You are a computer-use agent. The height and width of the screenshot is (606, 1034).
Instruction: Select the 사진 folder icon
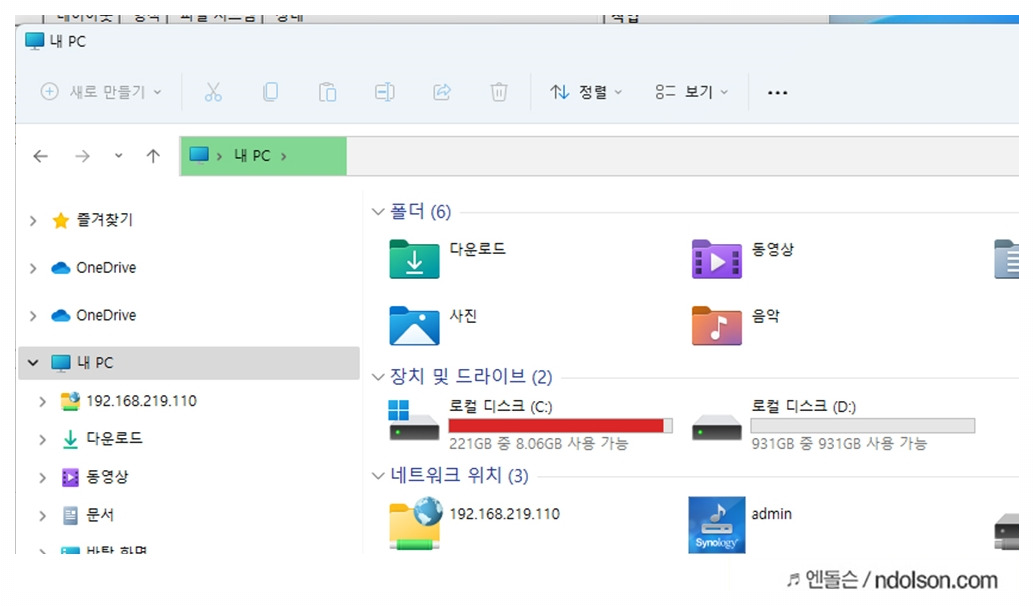click(x=414, y=326)
